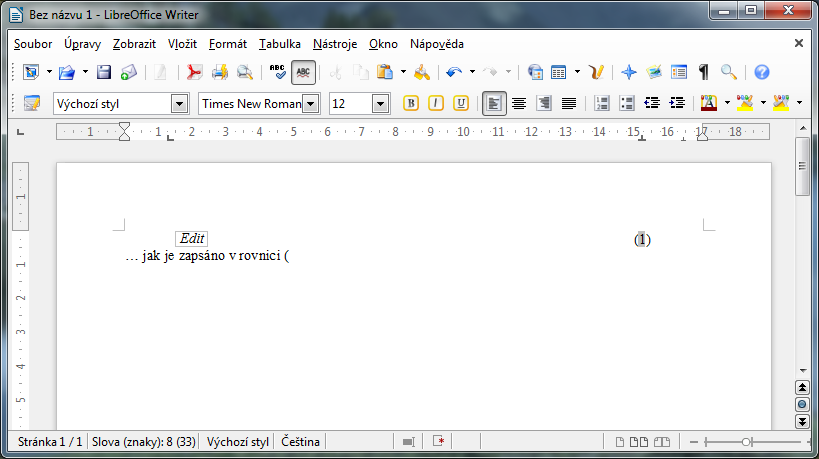Open the Styles and Formatting window

(31, 103)
